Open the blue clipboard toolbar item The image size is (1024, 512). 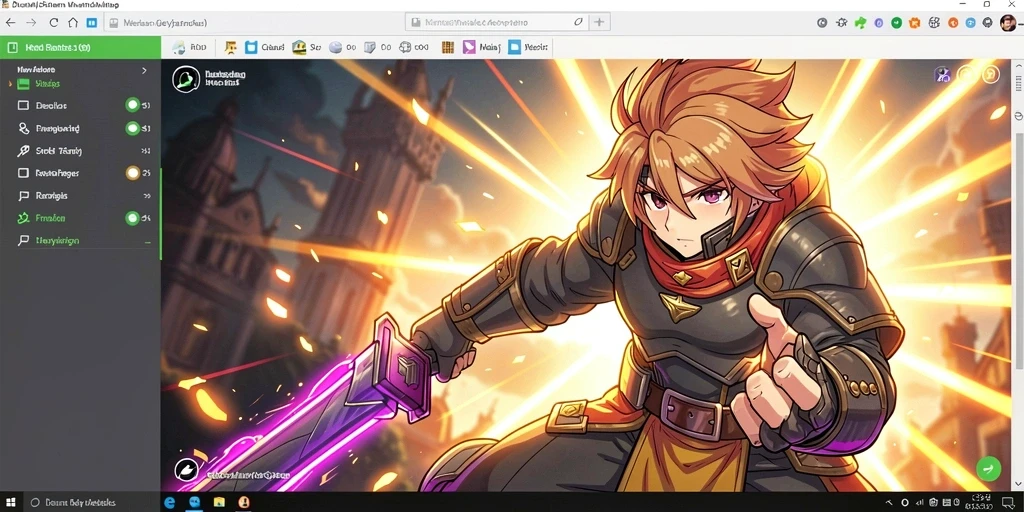click(x=264, y=47)
